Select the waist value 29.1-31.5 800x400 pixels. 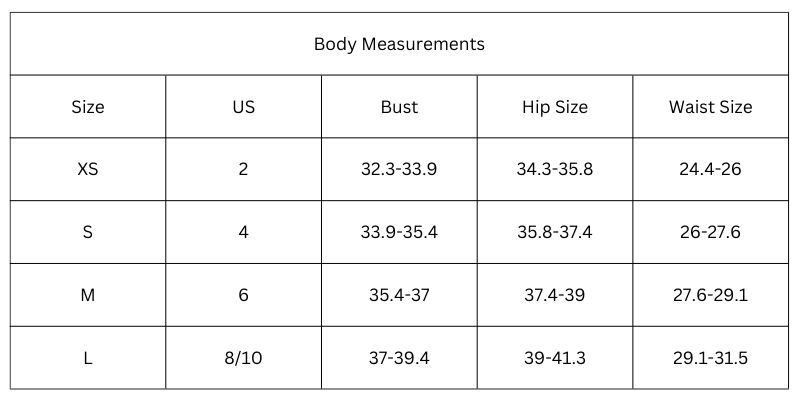click(x=710, y=357)
